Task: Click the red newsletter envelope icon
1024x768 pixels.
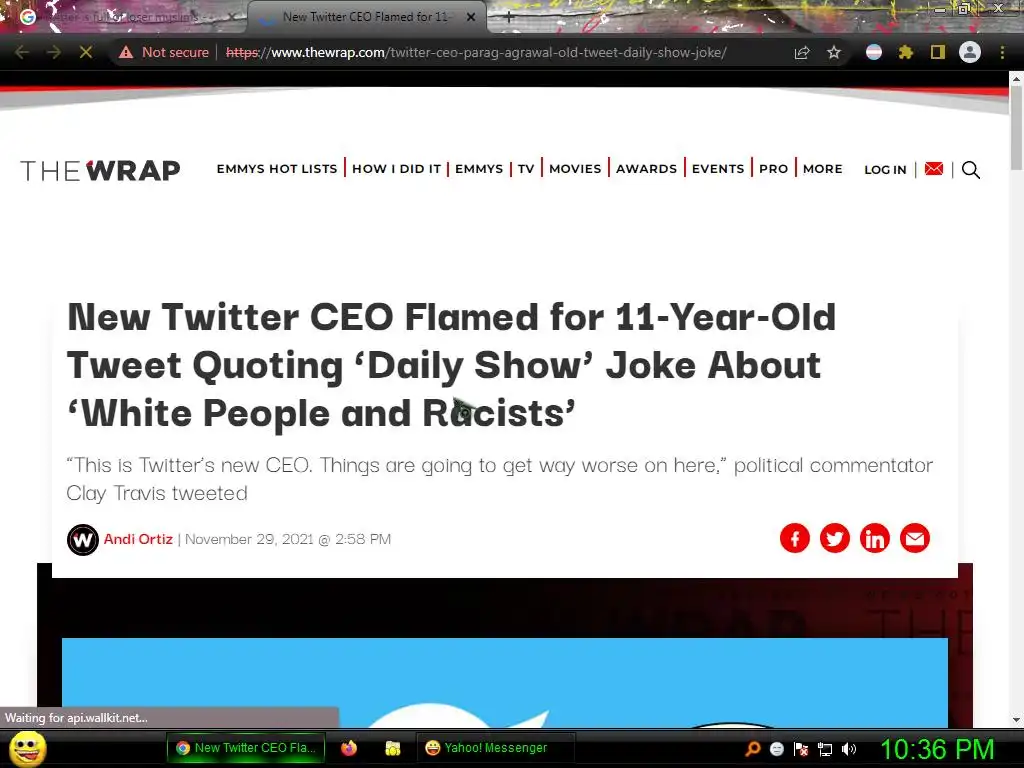Action: point(934,169)
